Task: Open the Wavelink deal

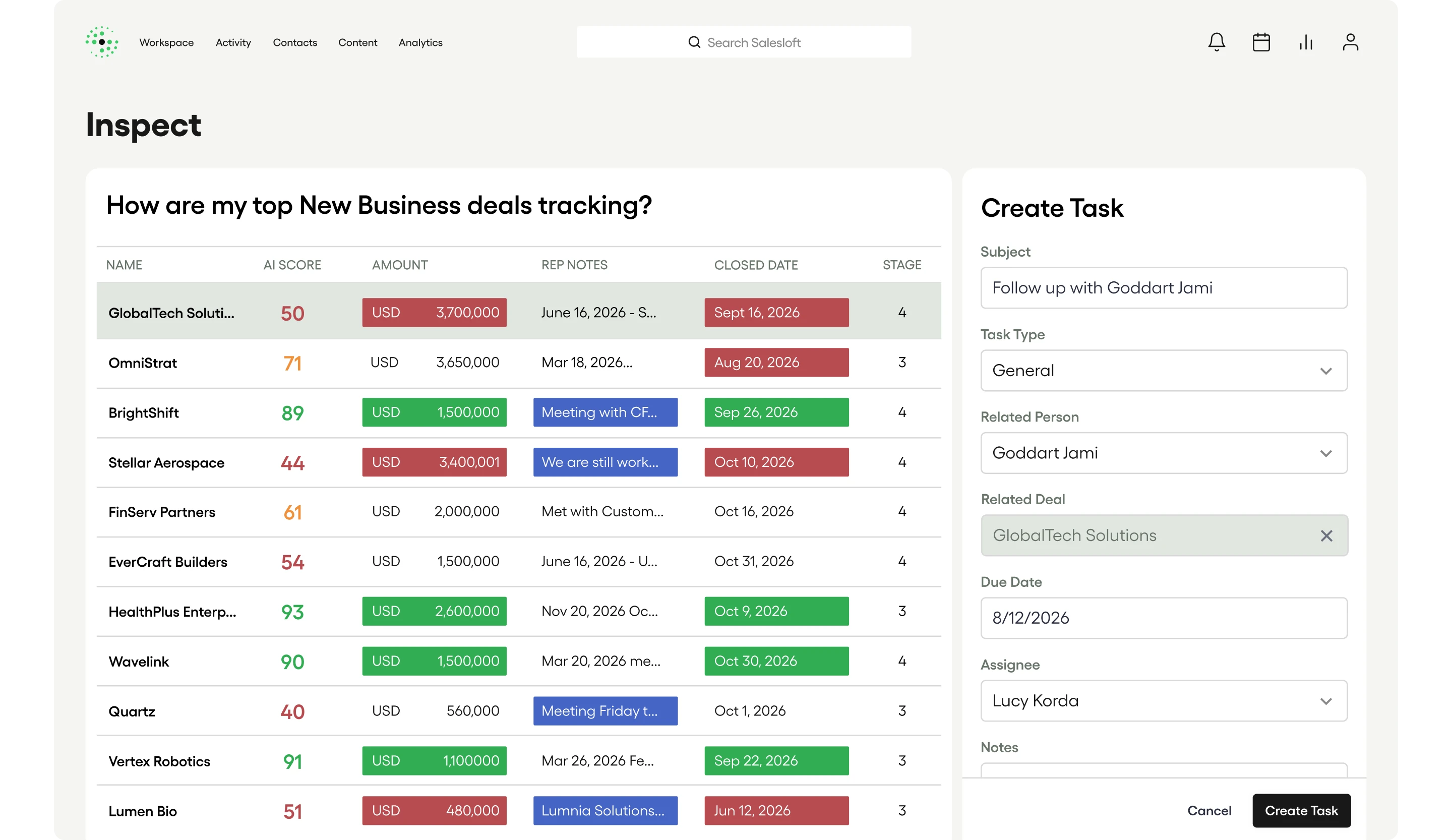Action: point(138,662)
